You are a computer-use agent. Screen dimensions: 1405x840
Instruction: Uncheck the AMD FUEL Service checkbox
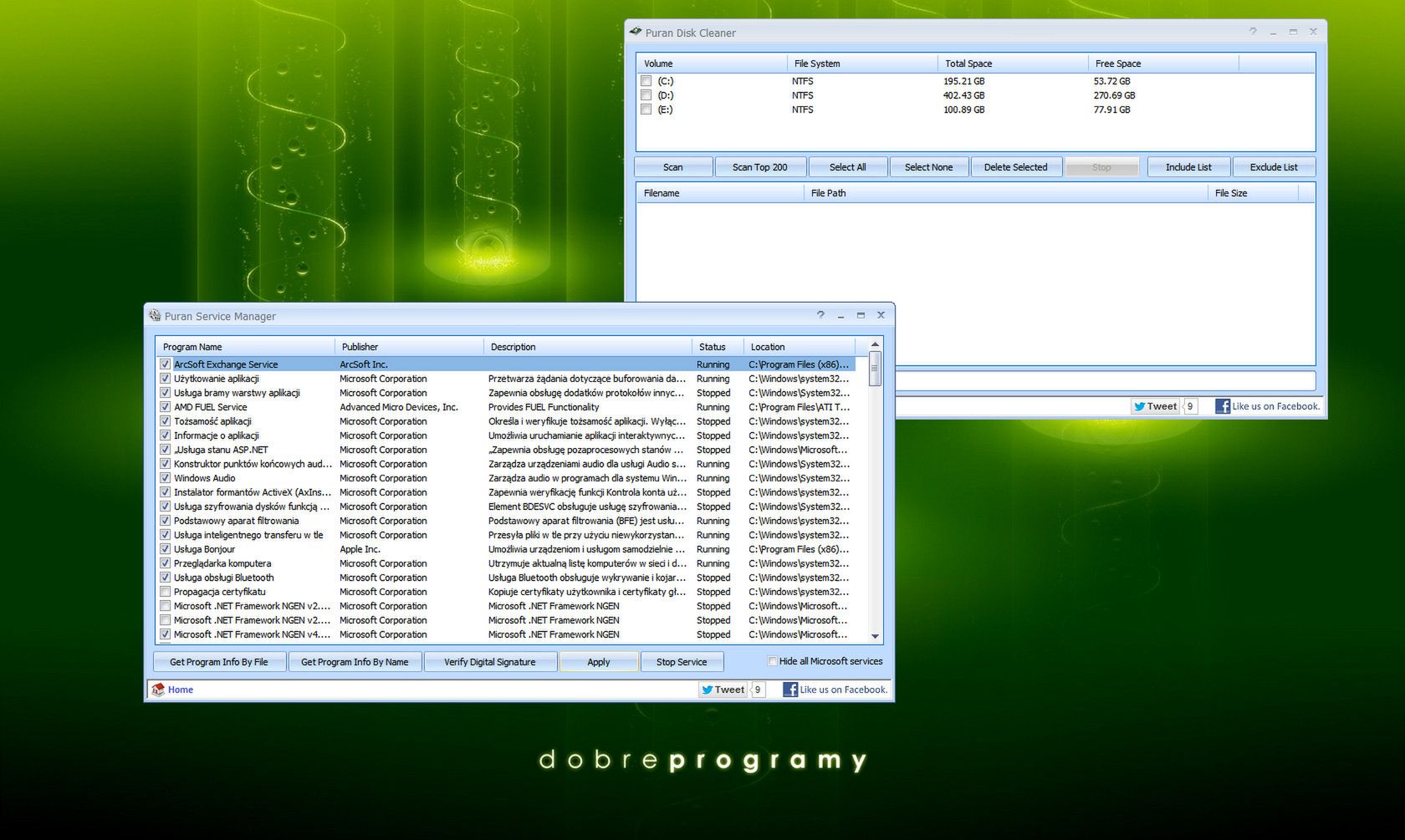point(165,407)
